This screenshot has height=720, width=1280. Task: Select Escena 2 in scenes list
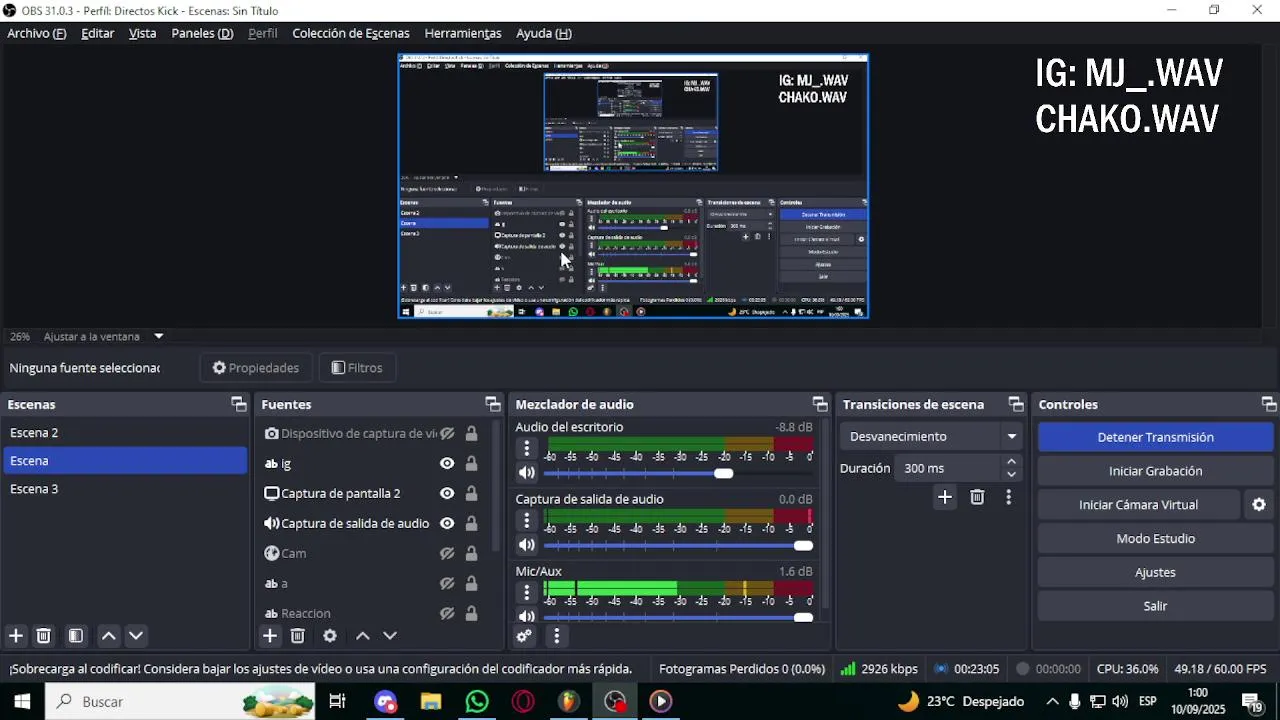pyautogui.click(x=125, y=433)
